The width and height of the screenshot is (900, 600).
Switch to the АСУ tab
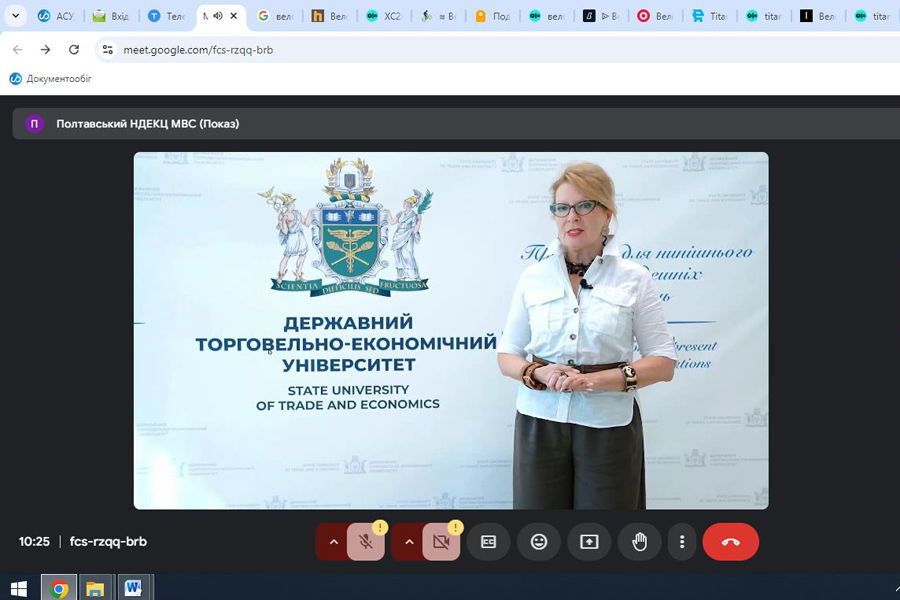pos(57,16)
